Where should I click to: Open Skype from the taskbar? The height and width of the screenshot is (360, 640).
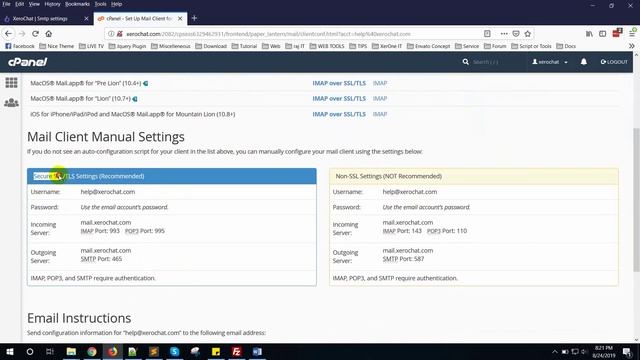coord(174,351)
